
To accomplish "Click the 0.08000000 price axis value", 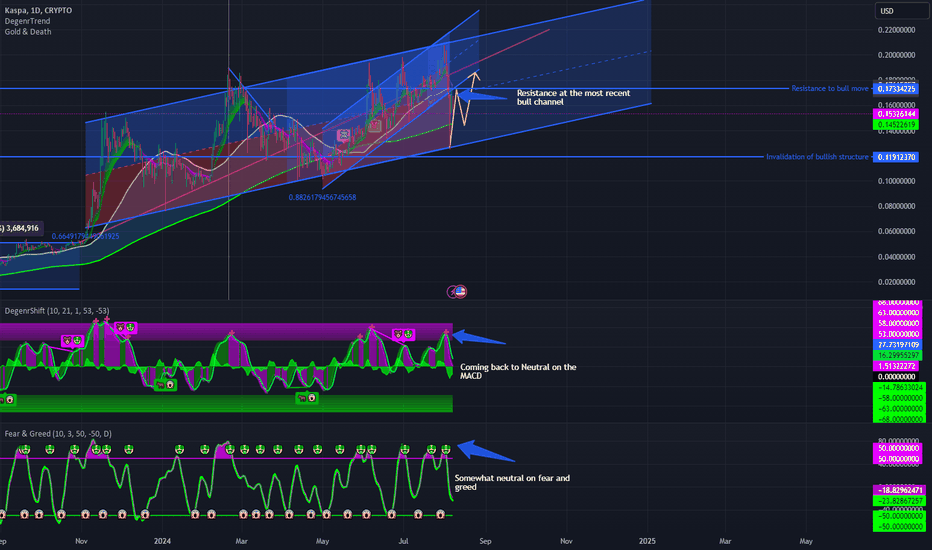I will tap(896, 206).
